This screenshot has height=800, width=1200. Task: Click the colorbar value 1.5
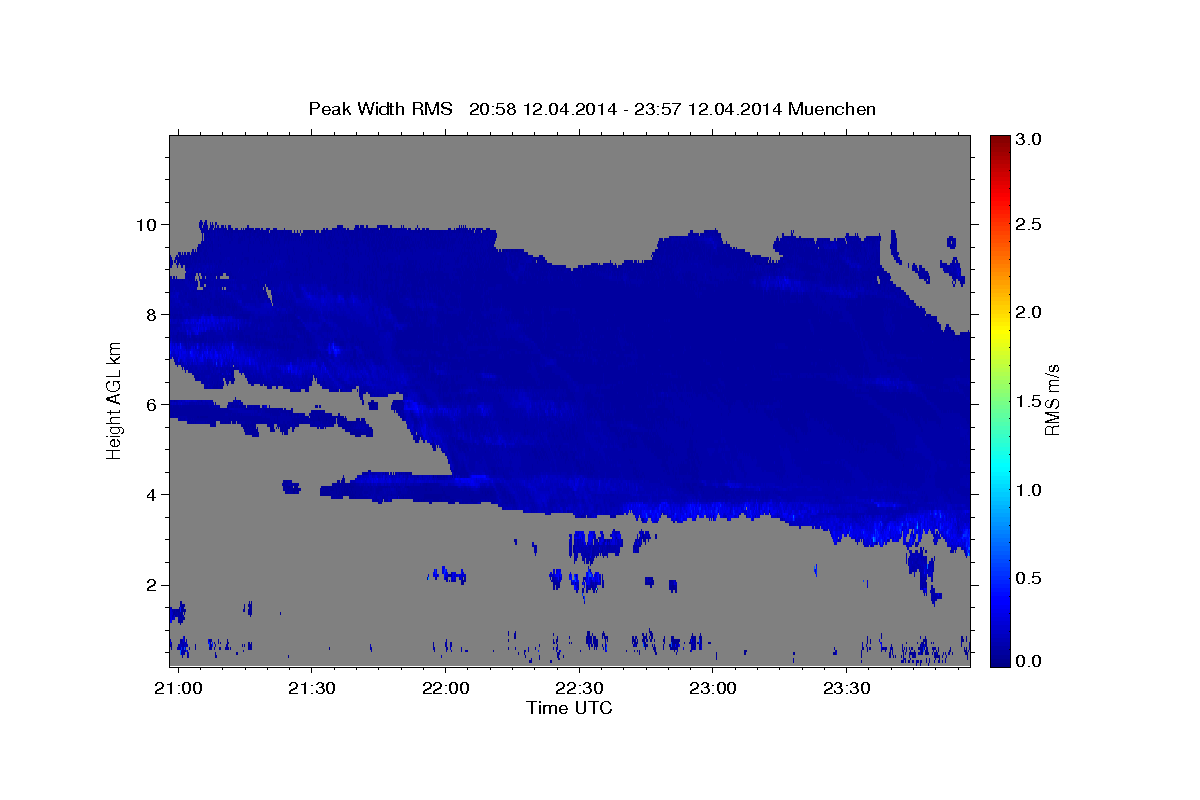pos(1030,401)
